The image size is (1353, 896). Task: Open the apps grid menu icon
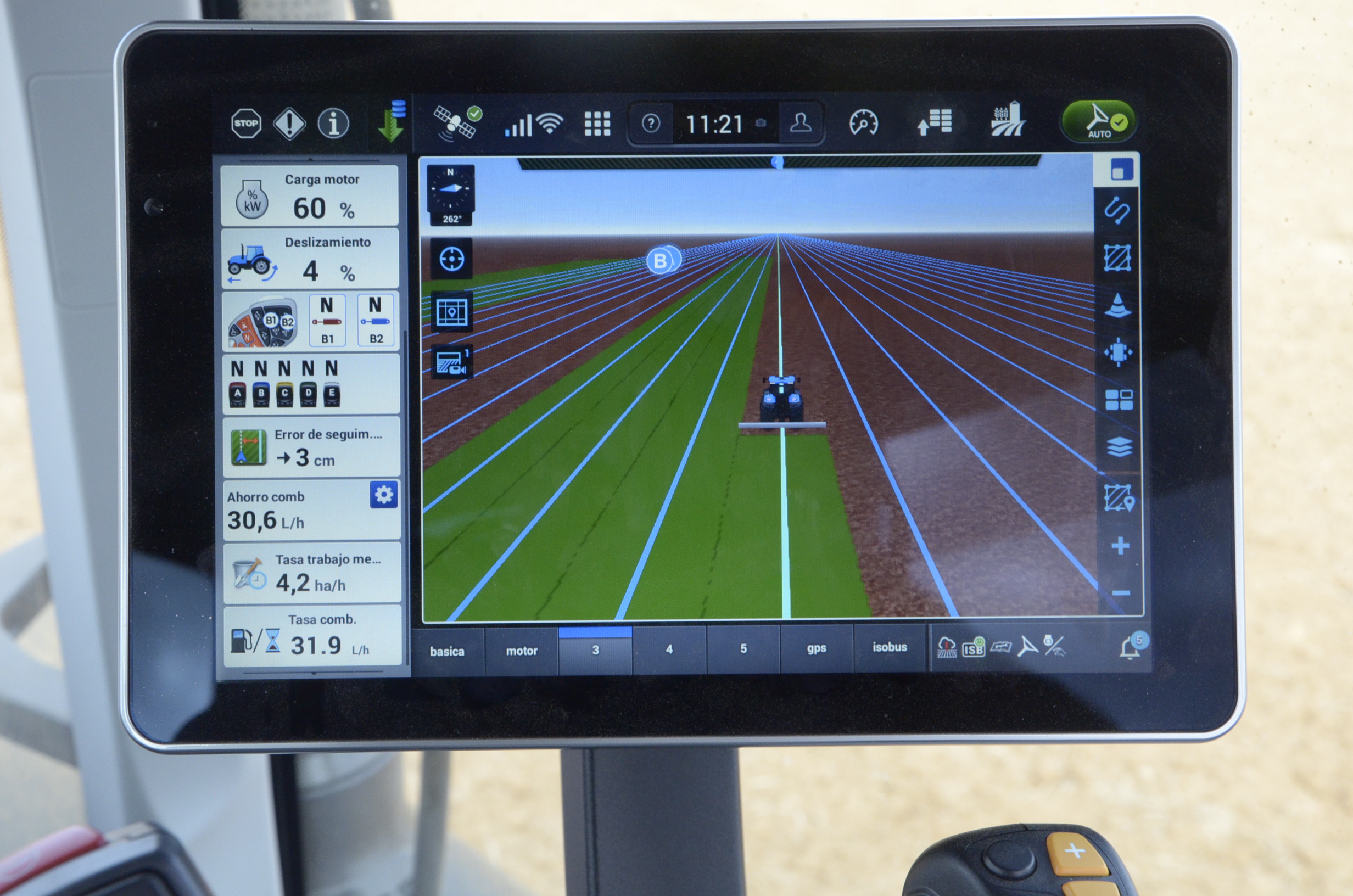597,124
